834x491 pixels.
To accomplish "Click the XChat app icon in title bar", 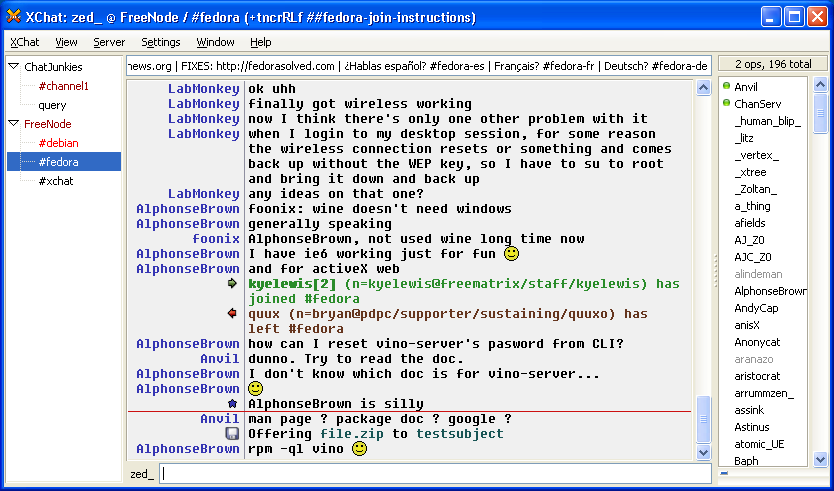I will point(14,16).
